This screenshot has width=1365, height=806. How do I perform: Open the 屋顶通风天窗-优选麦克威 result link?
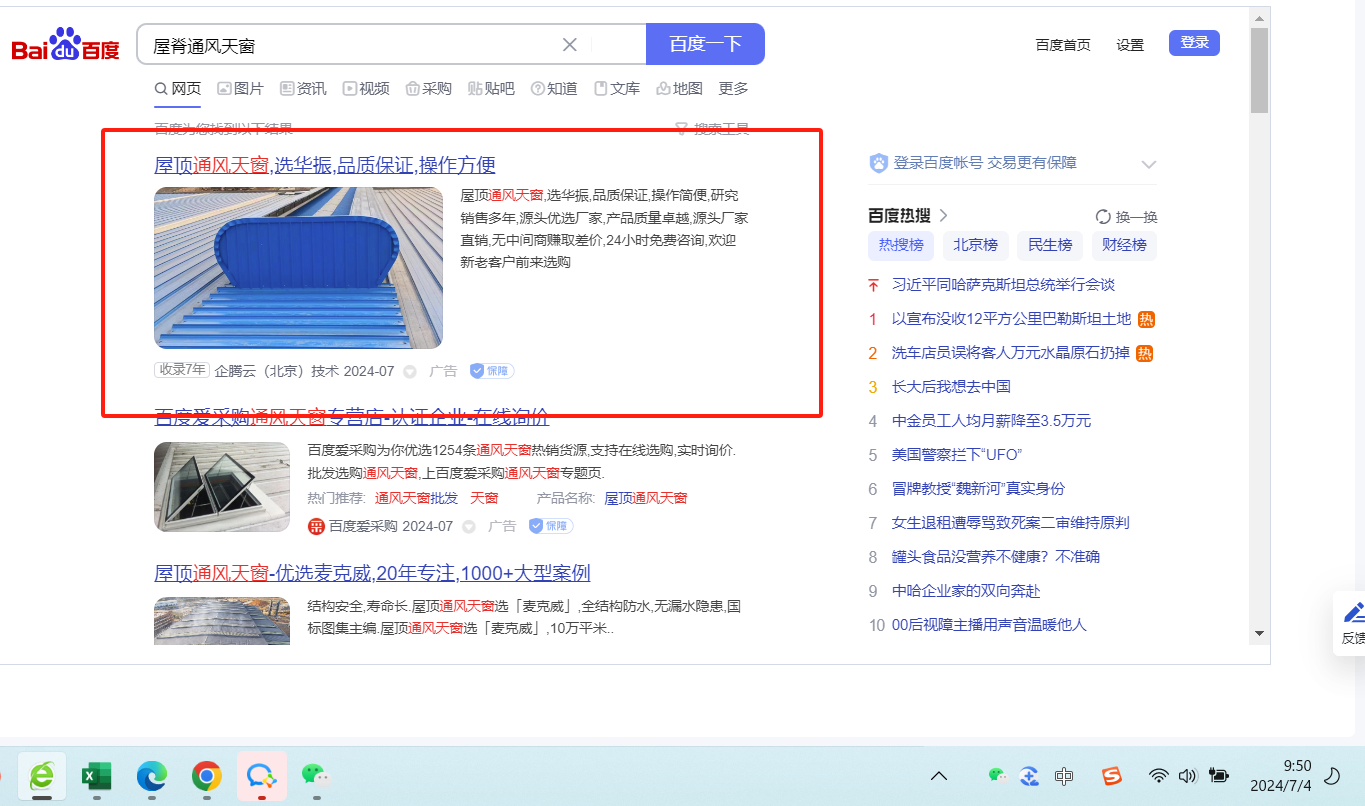372,573
